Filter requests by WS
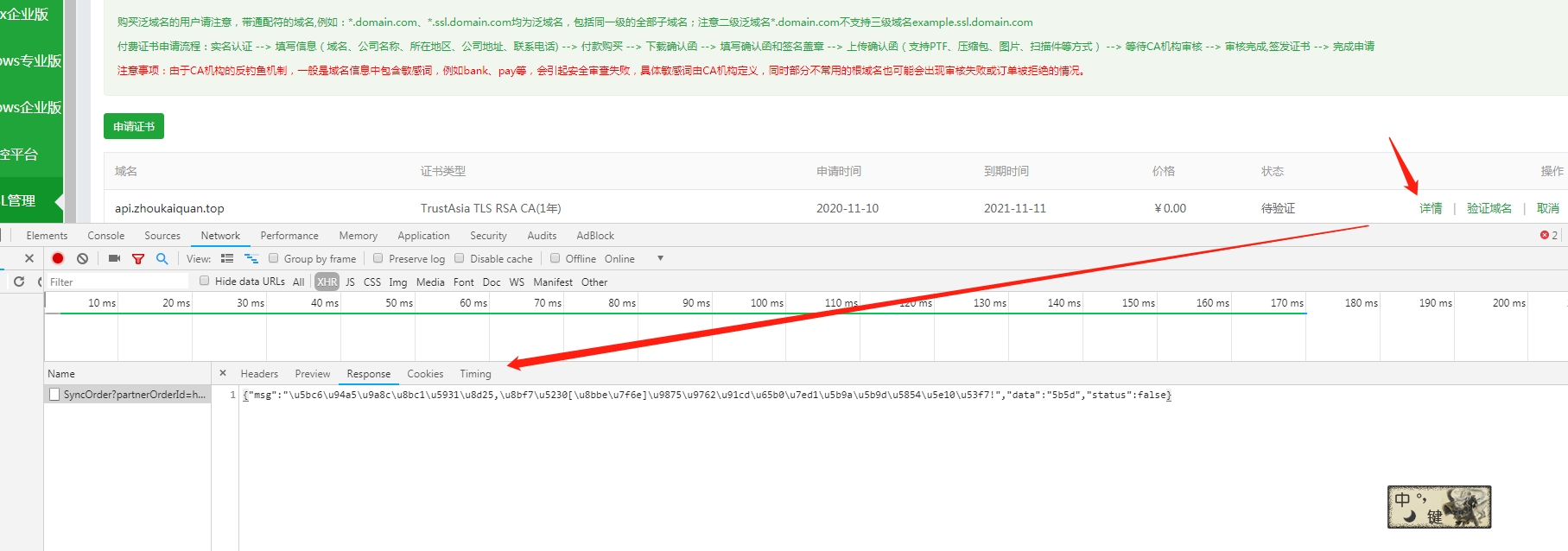The image size is (1568, 551). [x=517, y=282]
